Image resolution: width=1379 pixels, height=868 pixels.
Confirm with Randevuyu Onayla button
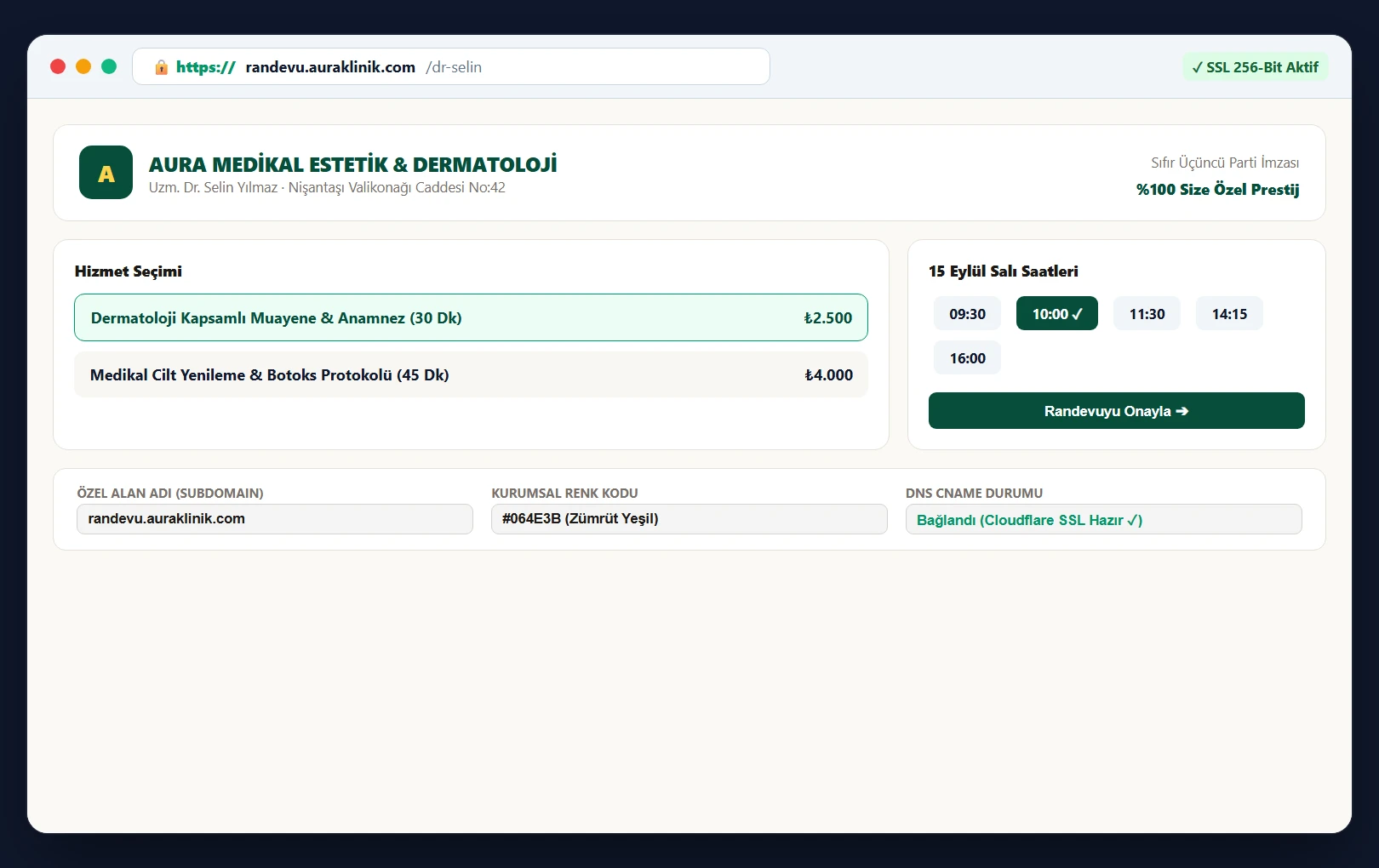[1116, 411]
